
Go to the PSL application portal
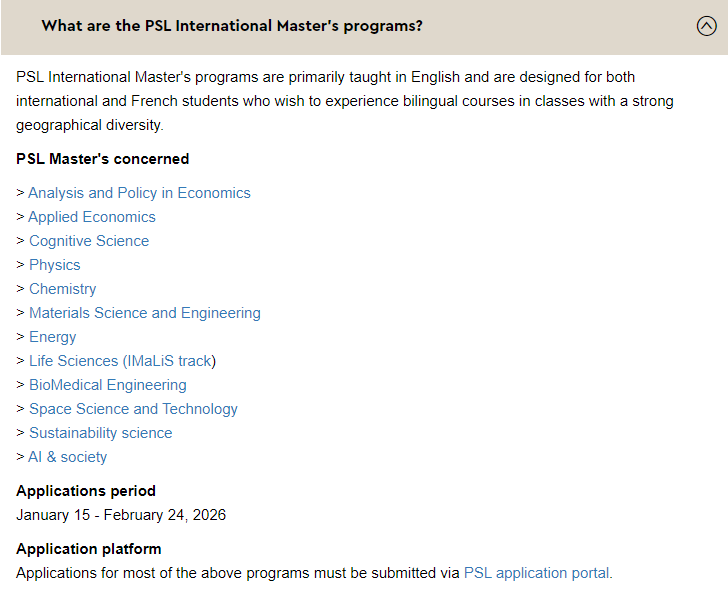[537, 573]
